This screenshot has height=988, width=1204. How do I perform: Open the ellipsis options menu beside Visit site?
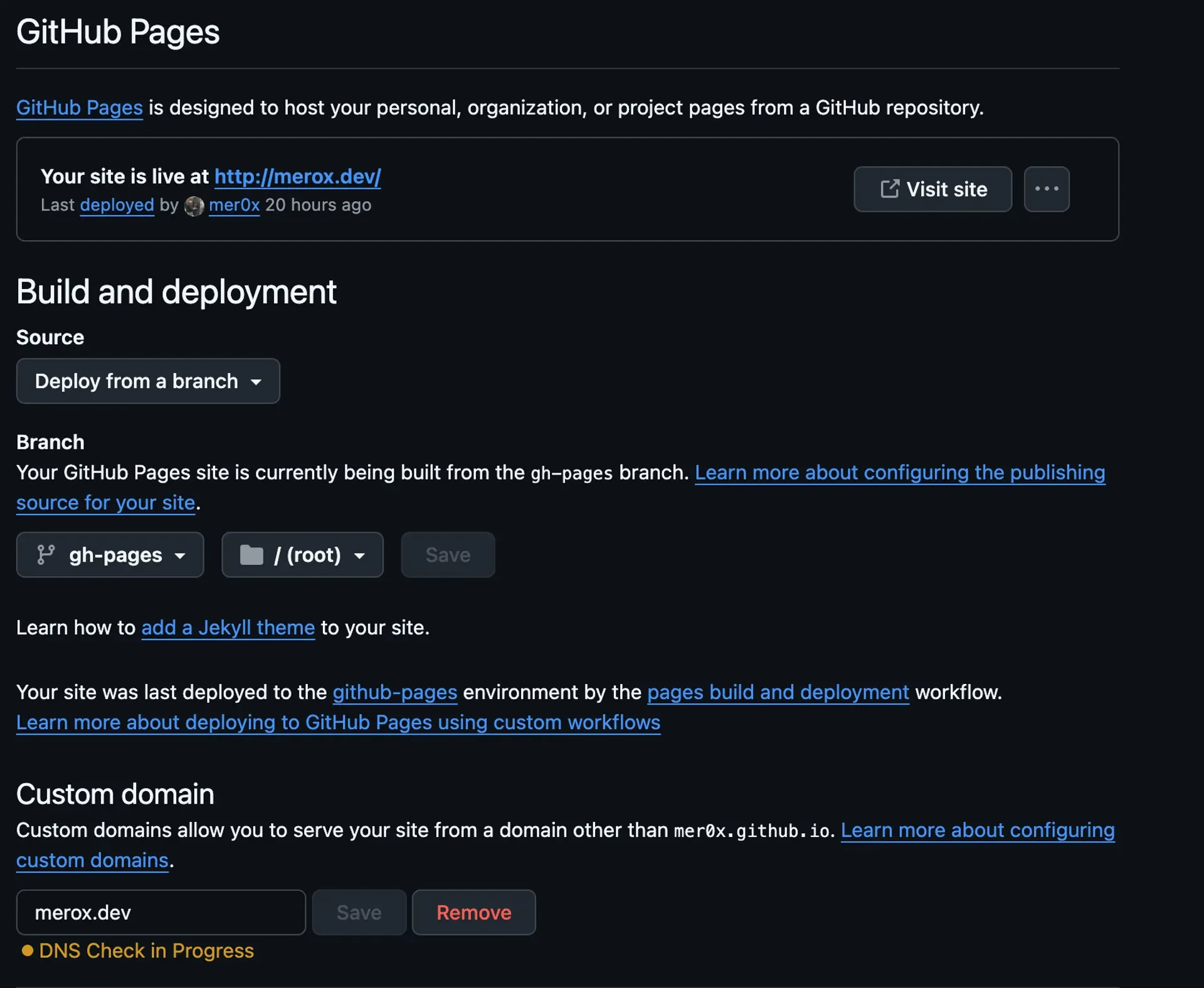[x=1046, y=189]
